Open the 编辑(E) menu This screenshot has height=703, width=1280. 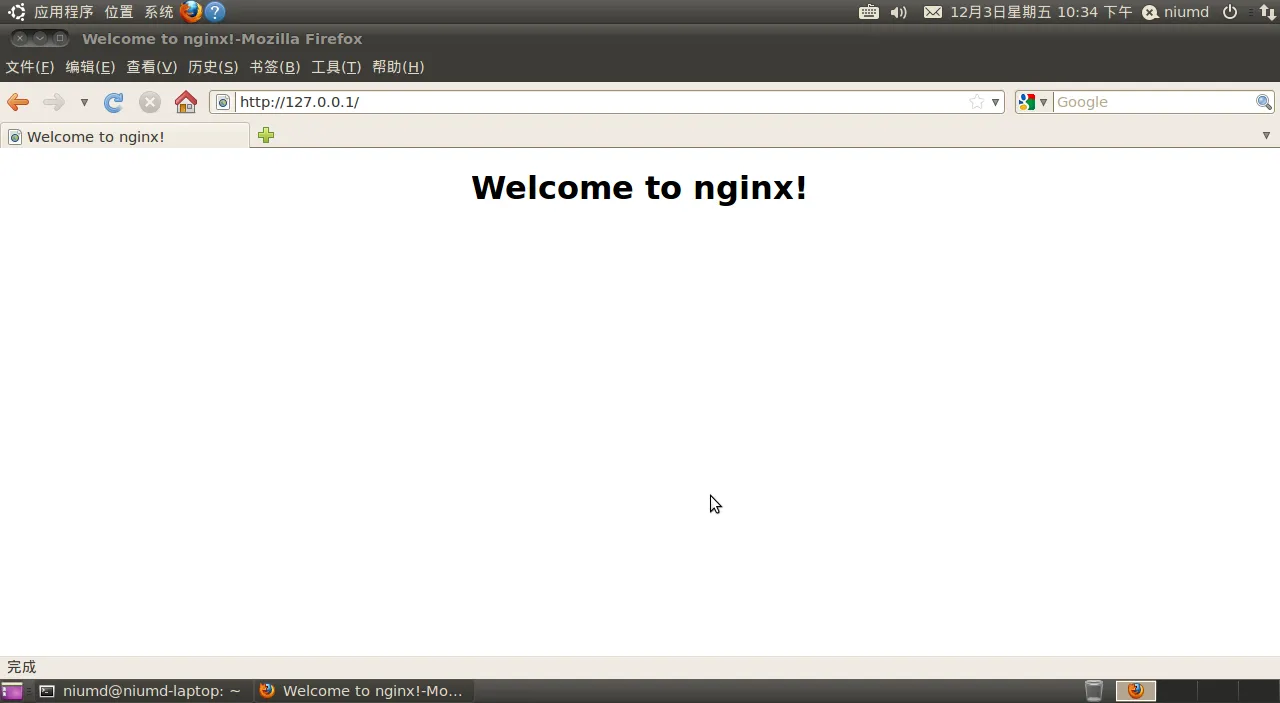[x=90, y=67]
